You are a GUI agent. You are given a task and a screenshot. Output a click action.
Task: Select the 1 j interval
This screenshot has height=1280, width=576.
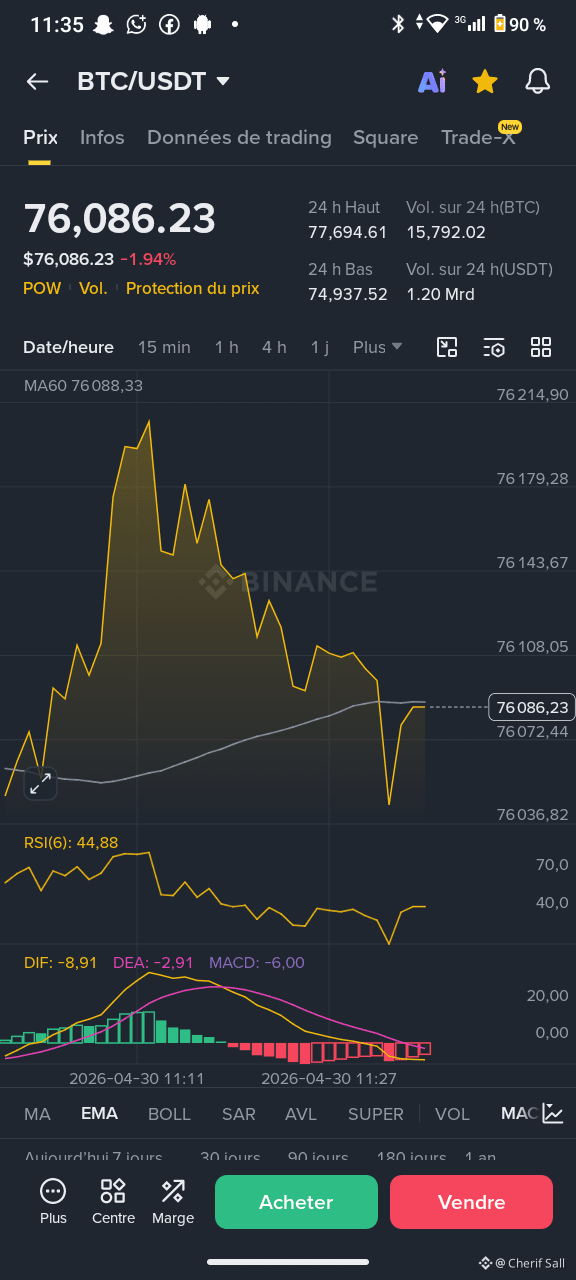click(319, 347)
